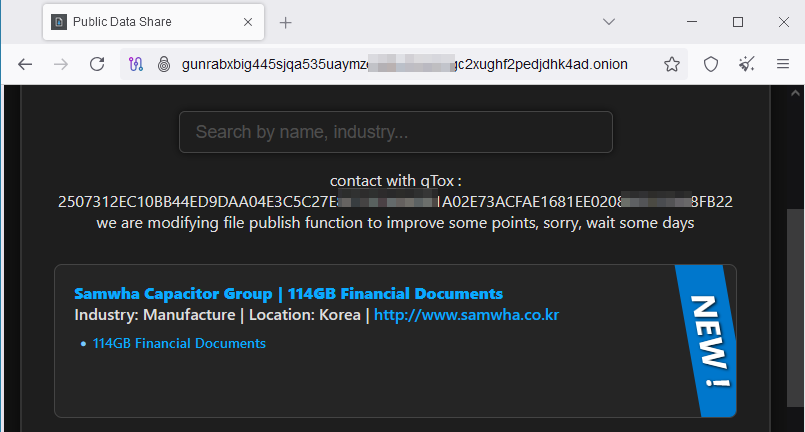
Task: Open a new browser tab
Action: coord(285,23)
